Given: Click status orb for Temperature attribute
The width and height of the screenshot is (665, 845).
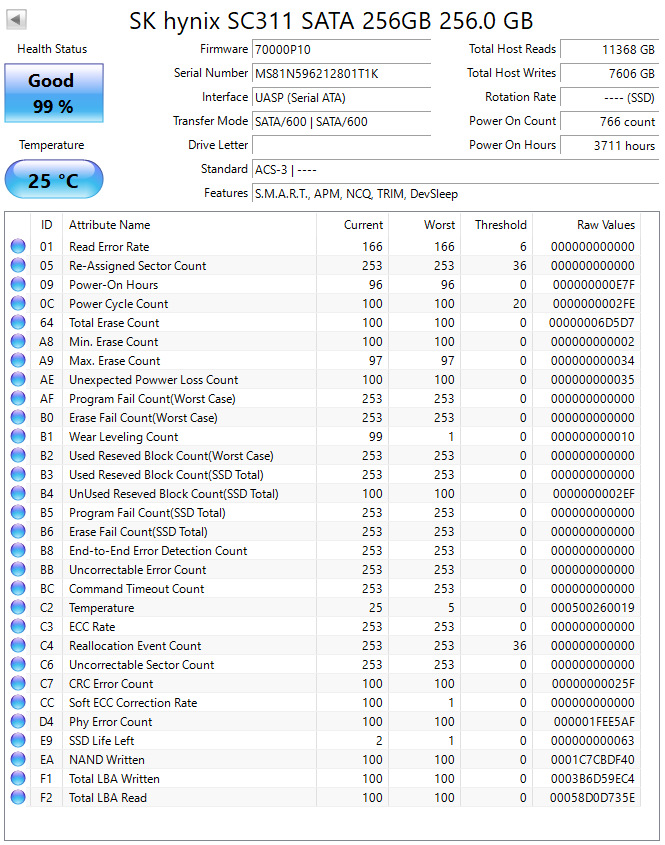Looking at the screenshot, I should point(18,607).
